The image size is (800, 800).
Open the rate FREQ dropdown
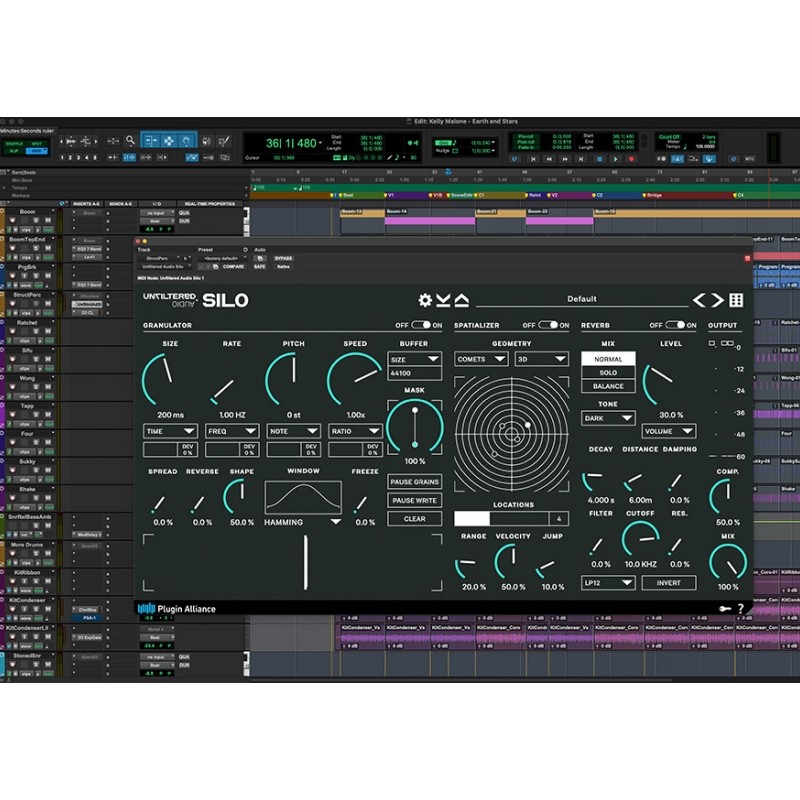[232, 431]
